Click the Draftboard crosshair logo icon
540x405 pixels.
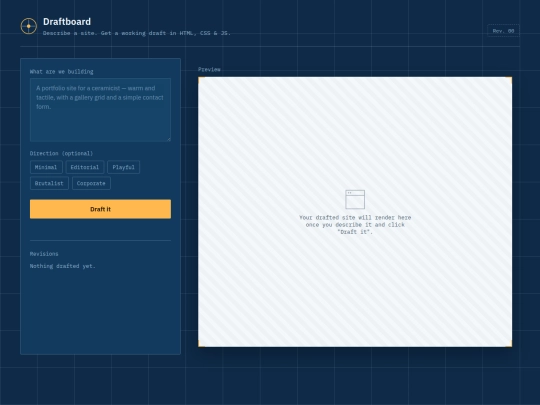[29, 26]
